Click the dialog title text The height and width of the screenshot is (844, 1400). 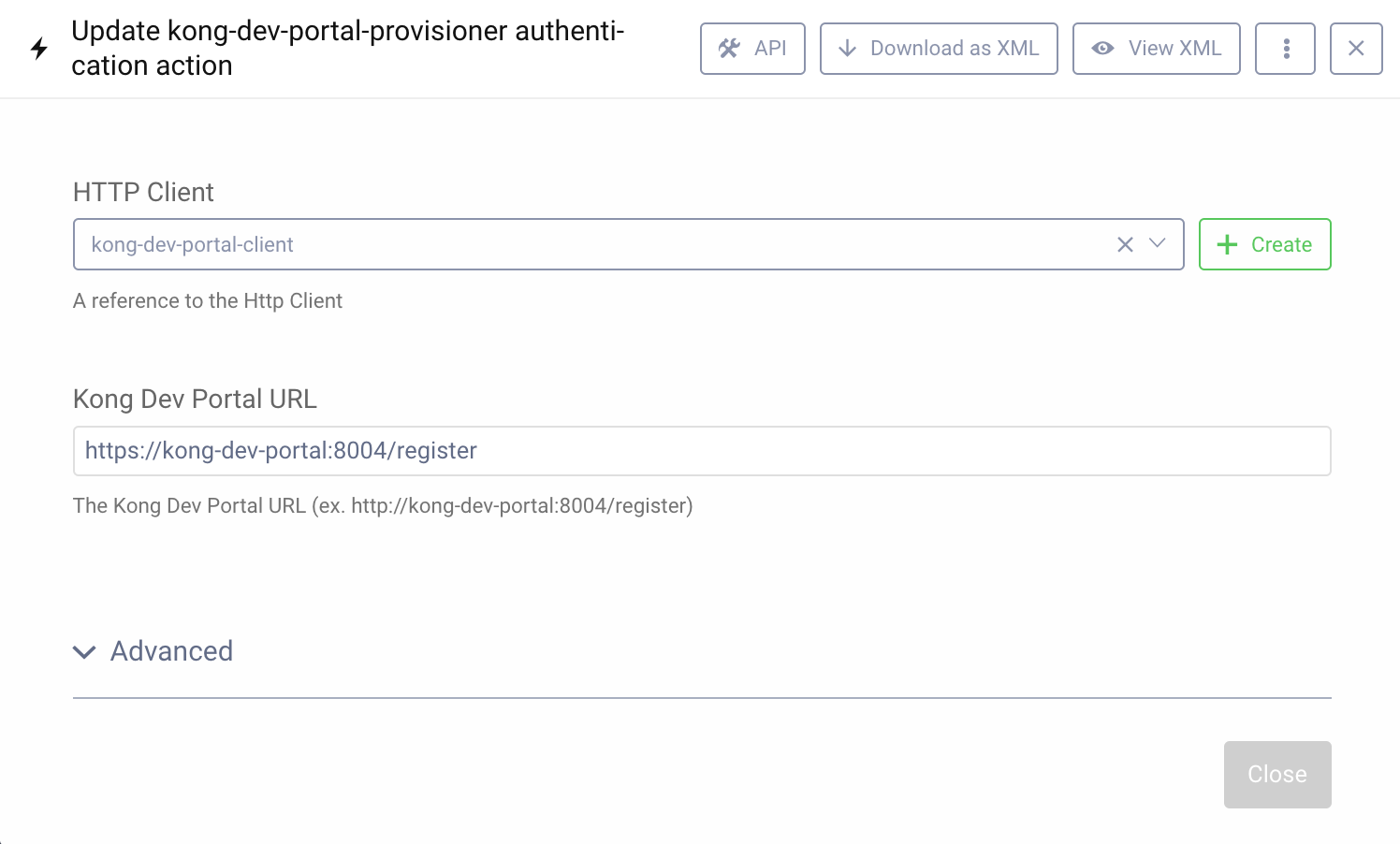pos(347,48)
